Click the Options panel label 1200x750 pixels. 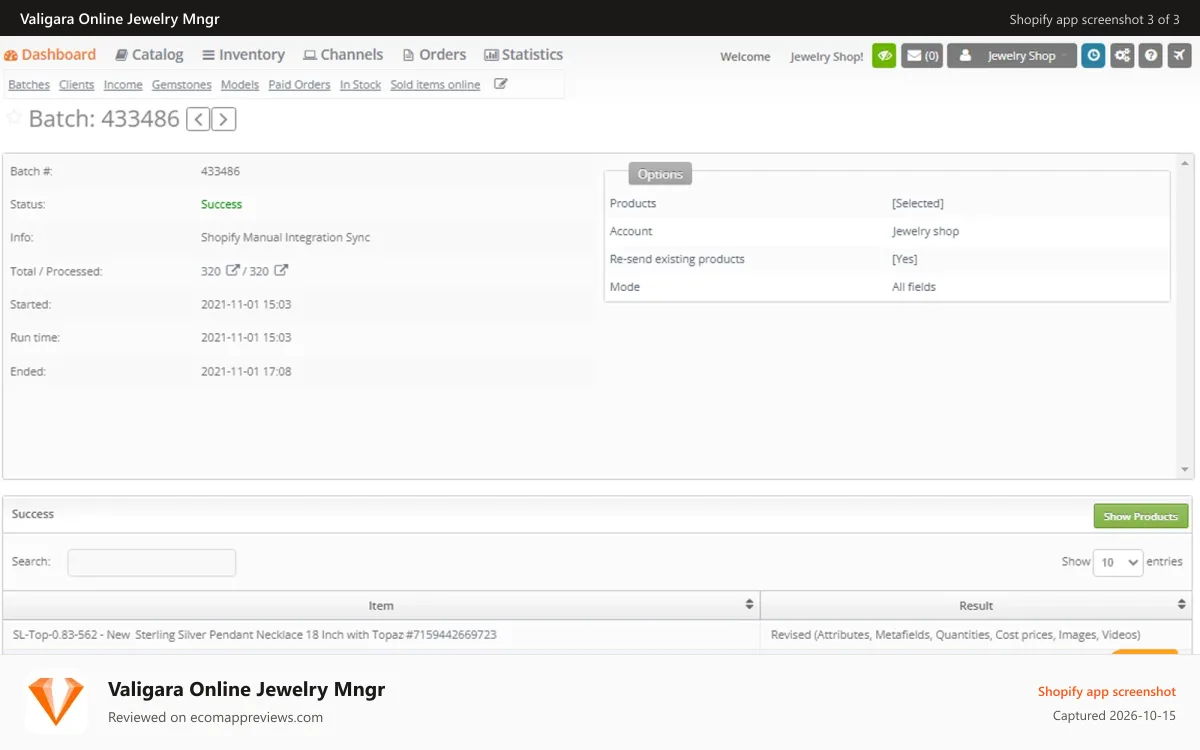tap(660, 174)
